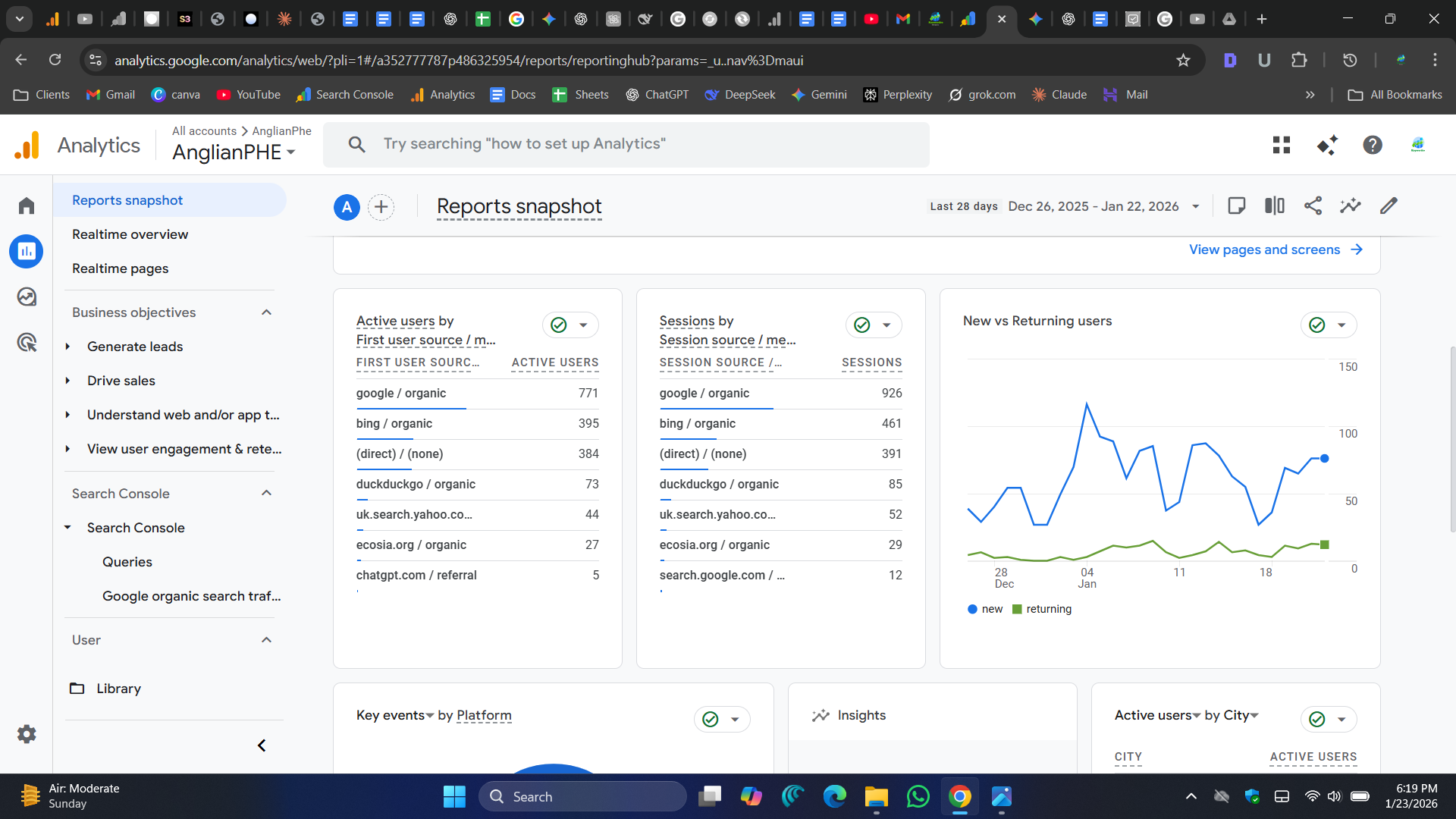Open the comparison icon next to date range
This screenshot has width=1456, height=819.
1274,206
